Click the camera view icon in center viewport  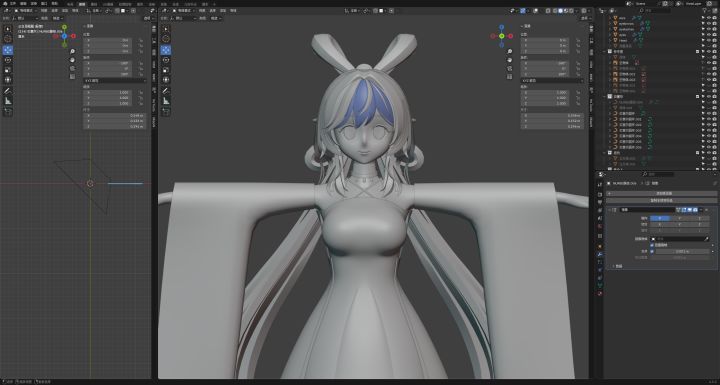pos(509,68)
